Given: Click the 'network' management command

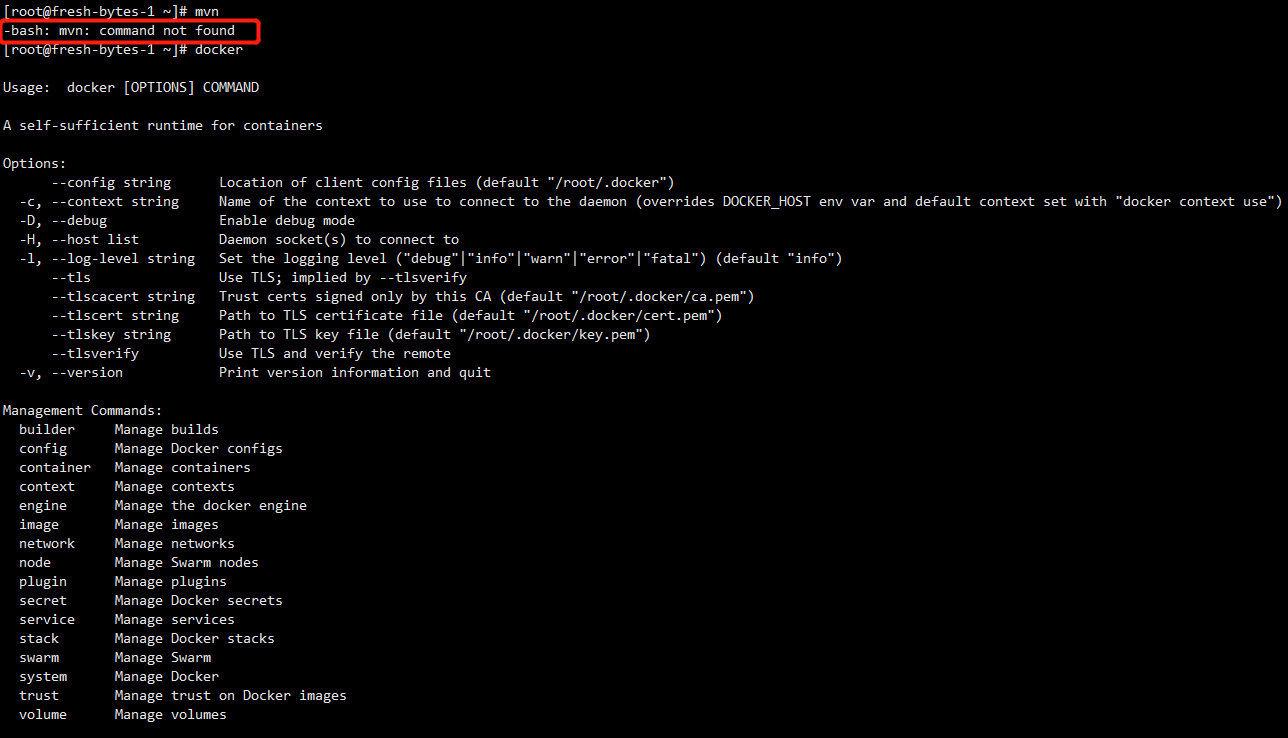Looking at the screenshot, I should tap(47, 544).
